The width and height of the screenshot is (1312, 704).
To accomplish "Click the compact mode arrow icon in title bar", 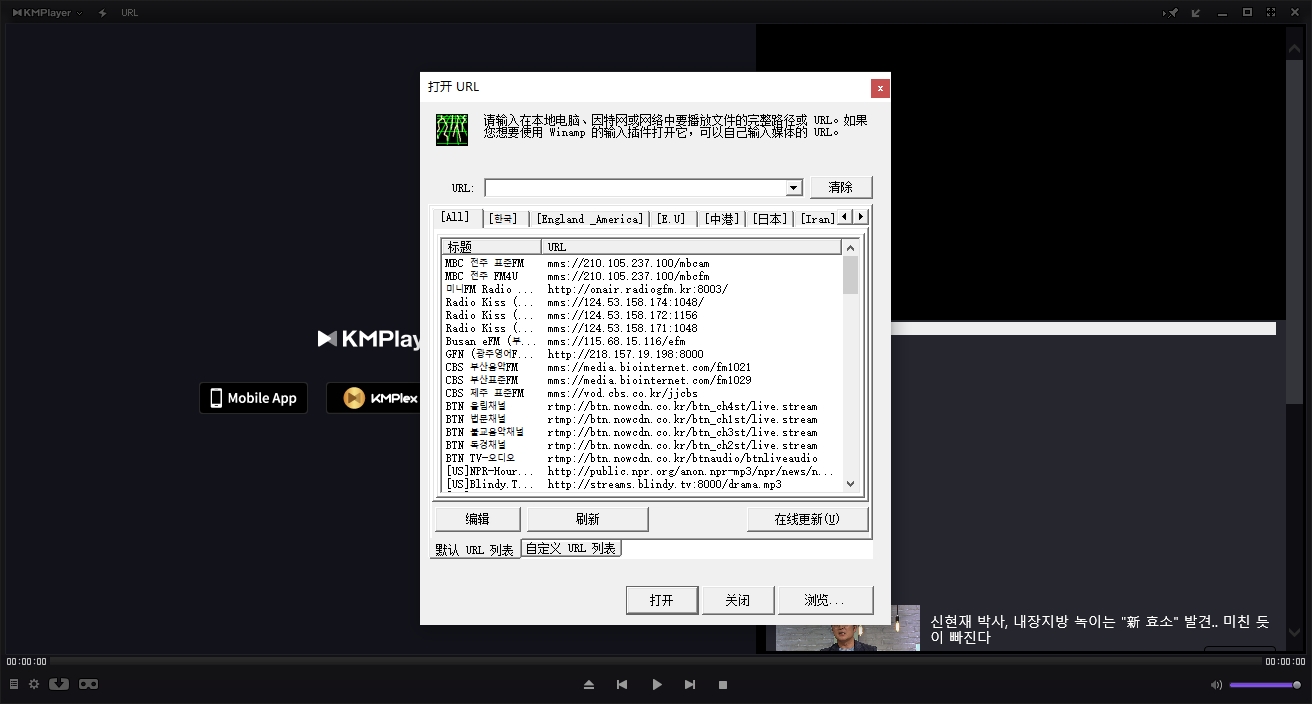I will [x=1196, y=13].
